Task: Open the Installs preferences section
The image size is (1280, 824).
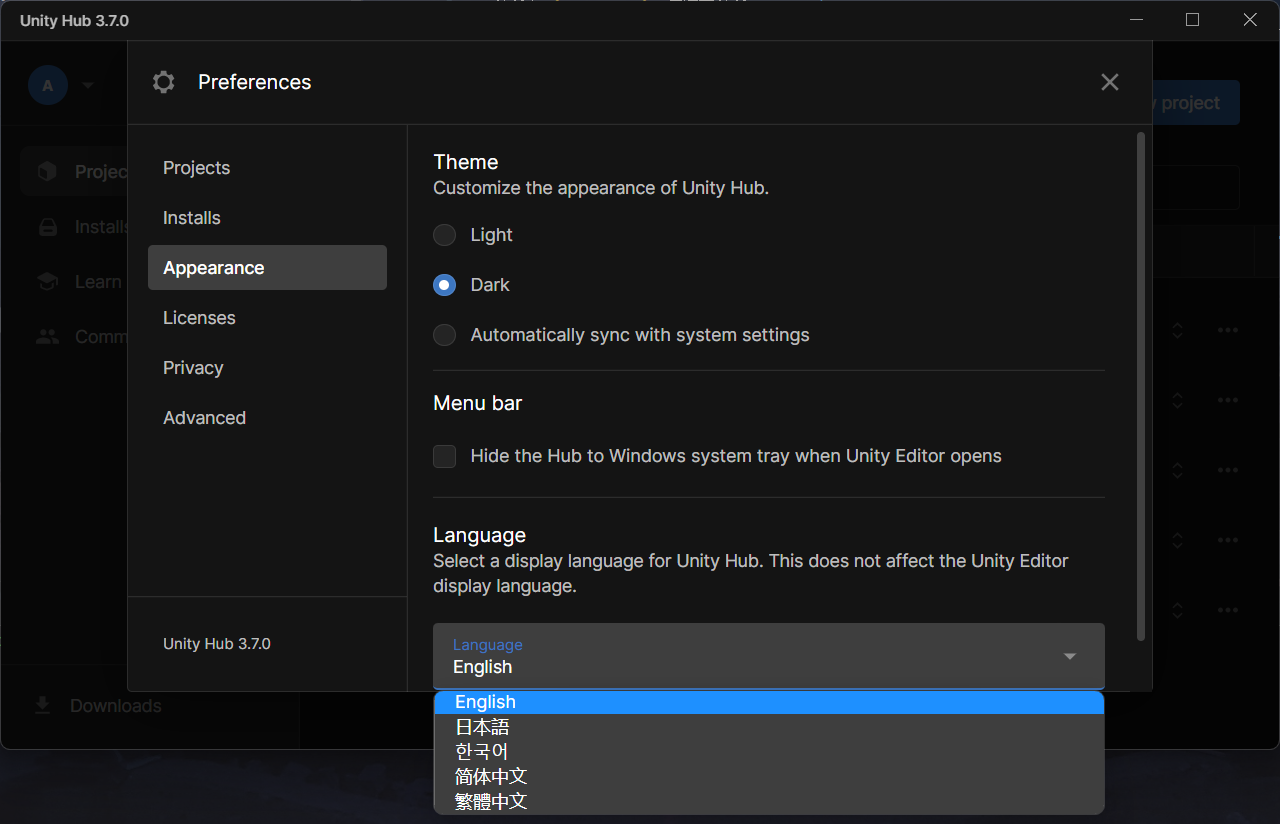Action: point(267,218)
